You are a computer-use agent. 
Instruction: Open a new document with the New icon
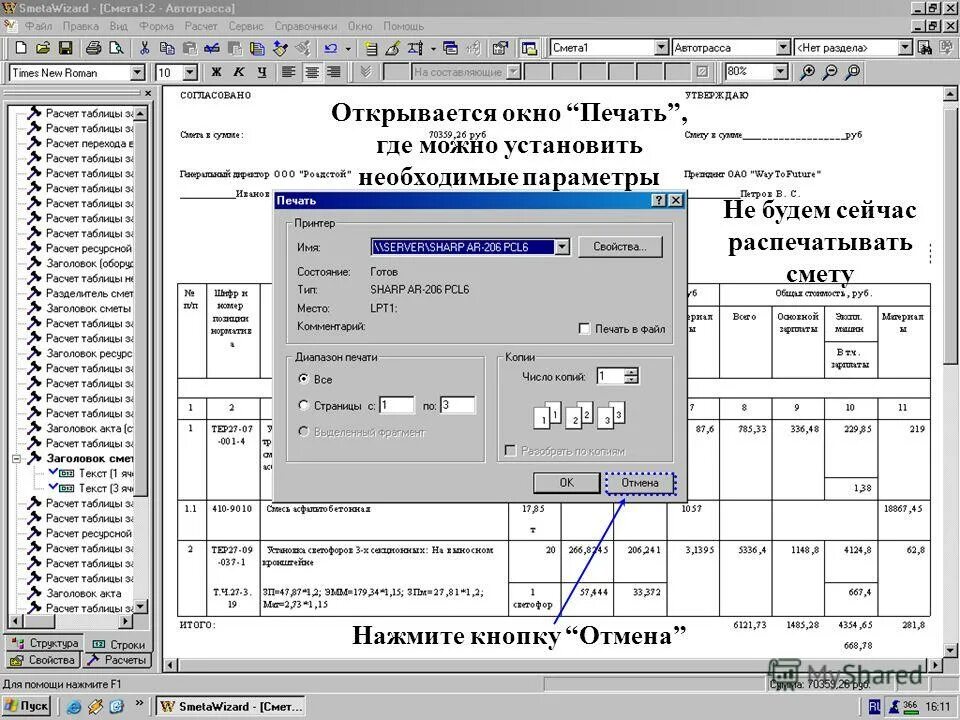(22, 47)
